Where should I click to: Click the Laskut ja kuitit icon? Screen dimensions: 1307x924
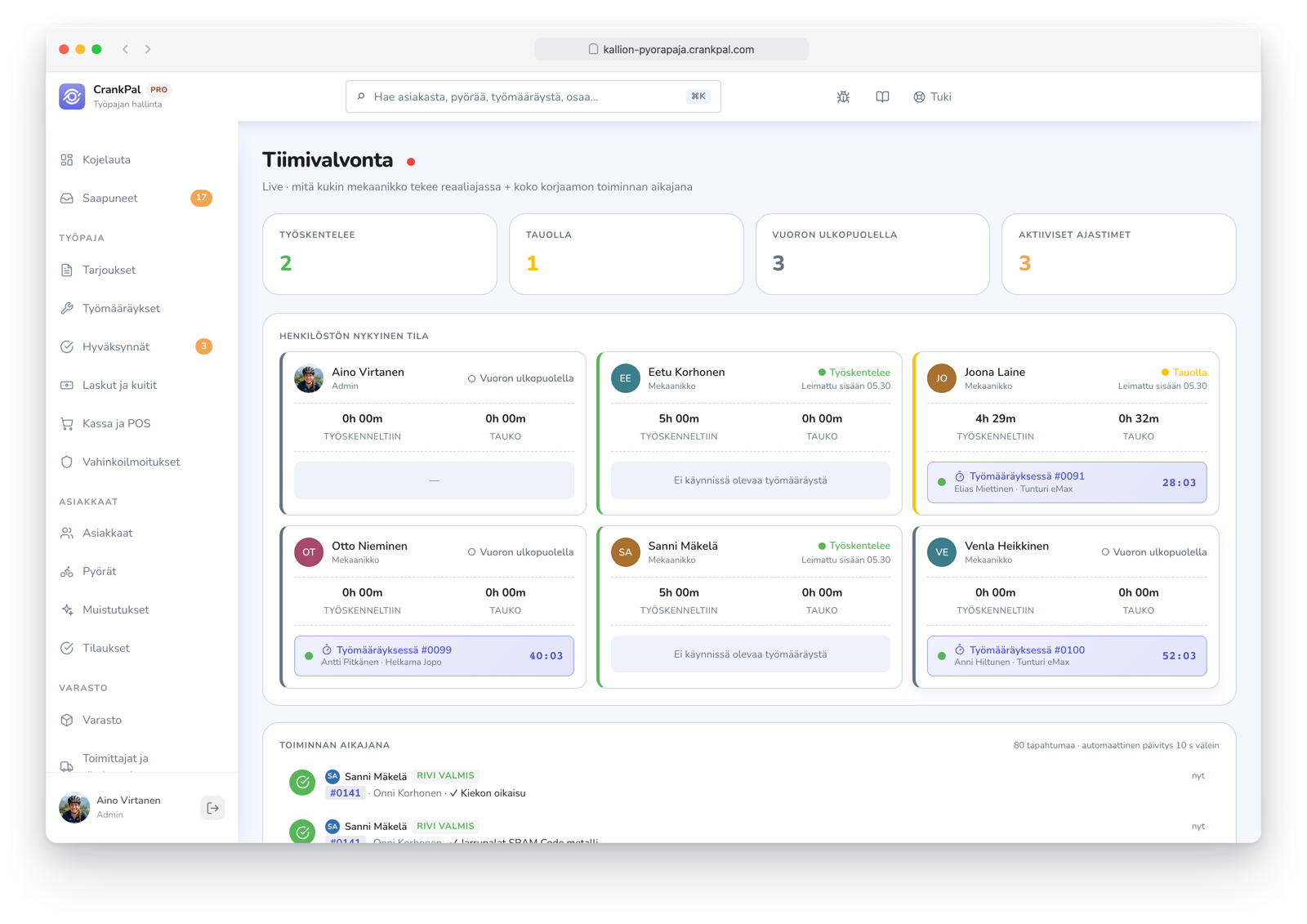click(67, 386)
